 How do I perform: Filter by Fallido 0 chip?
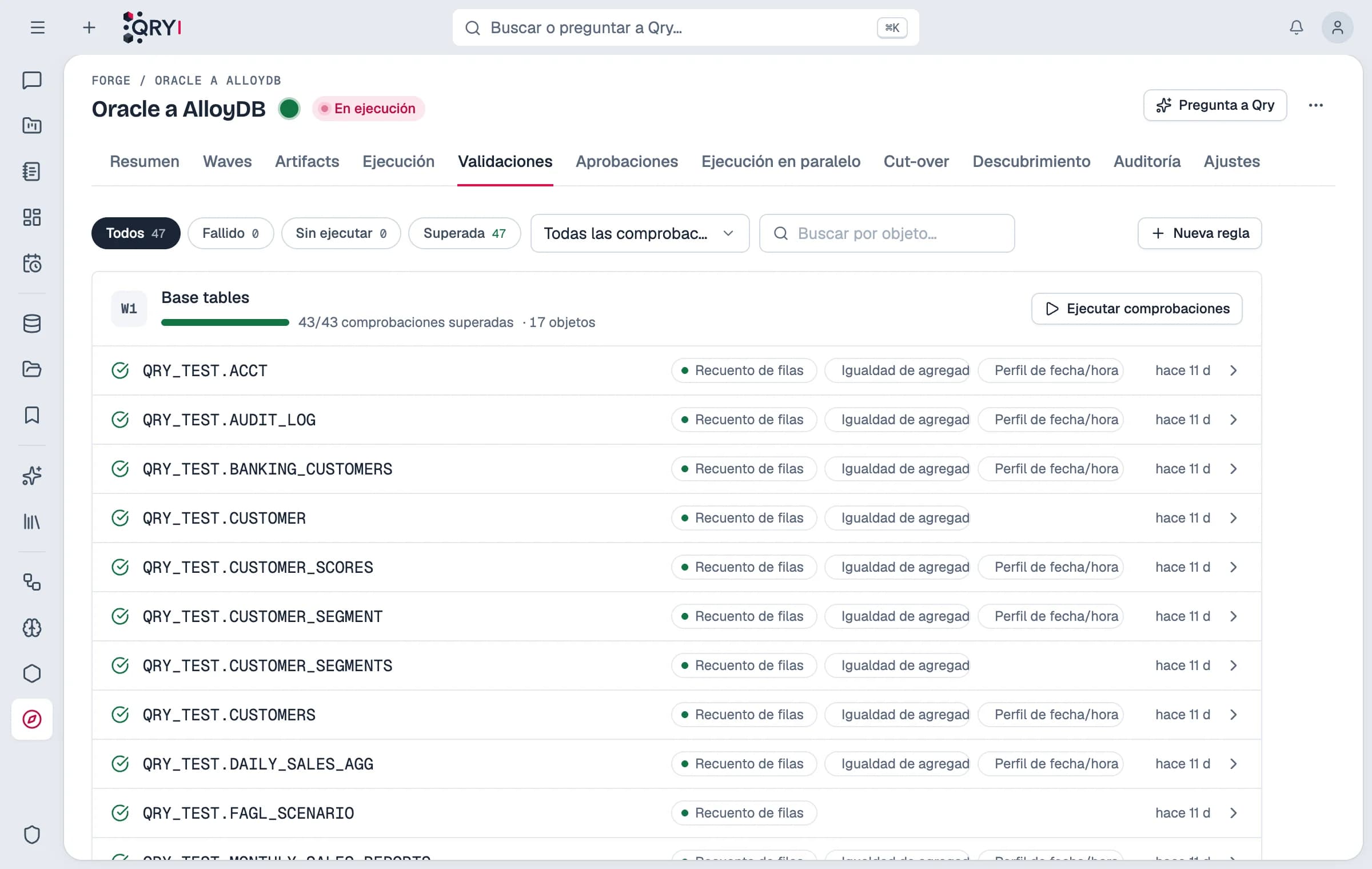[x=231, y=233]
